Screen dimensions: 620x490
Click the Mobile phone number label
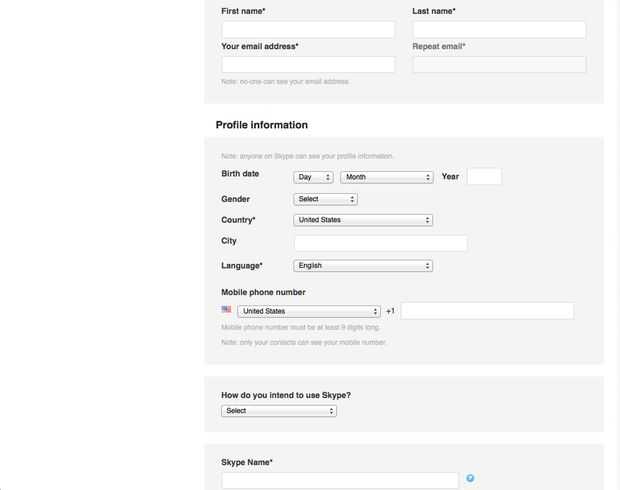(263, 292)
